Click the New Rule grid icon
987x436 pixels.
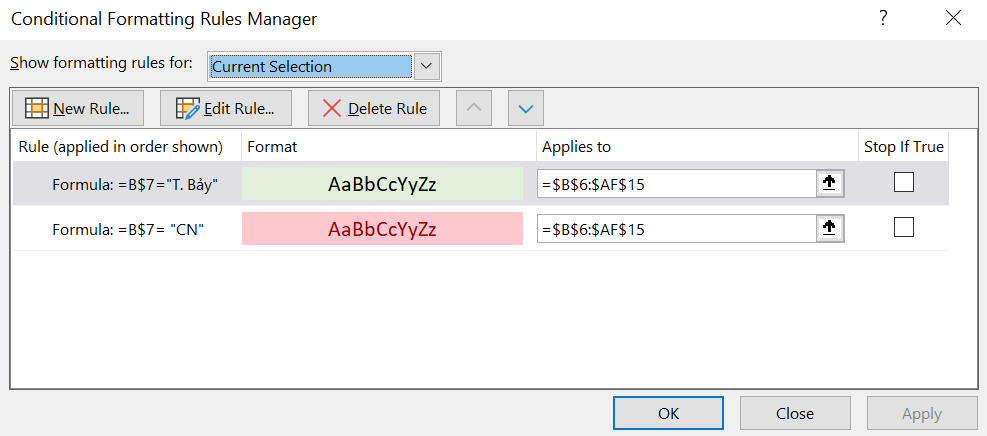pos(37,108)
